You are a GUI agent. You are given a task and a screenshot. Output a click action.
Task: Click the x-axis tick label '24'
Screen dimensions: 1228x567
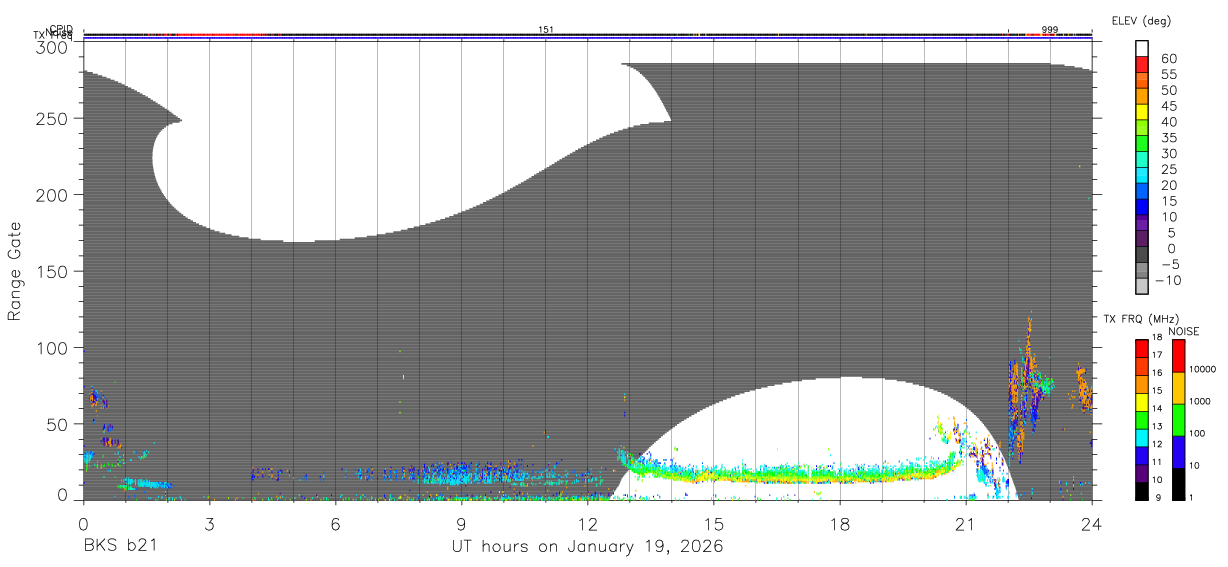coord(1091,523)
